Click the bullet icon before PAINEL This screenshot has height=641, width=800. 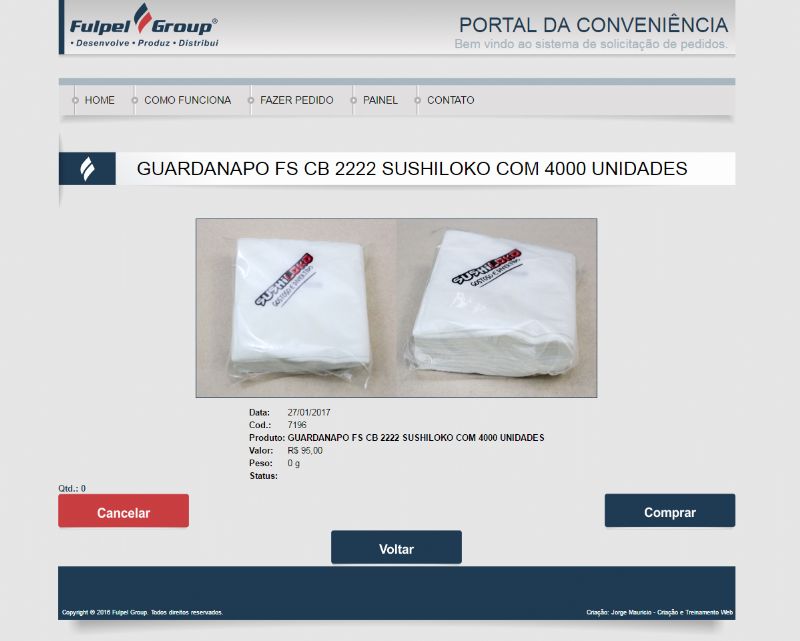pos(353,101)
